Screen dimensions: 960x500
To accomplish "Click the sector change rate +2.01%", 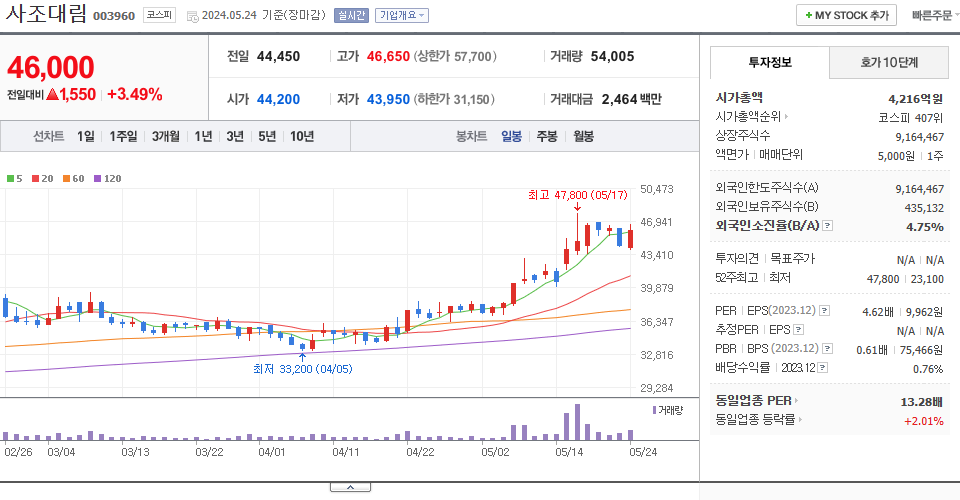I will [924, 421].
